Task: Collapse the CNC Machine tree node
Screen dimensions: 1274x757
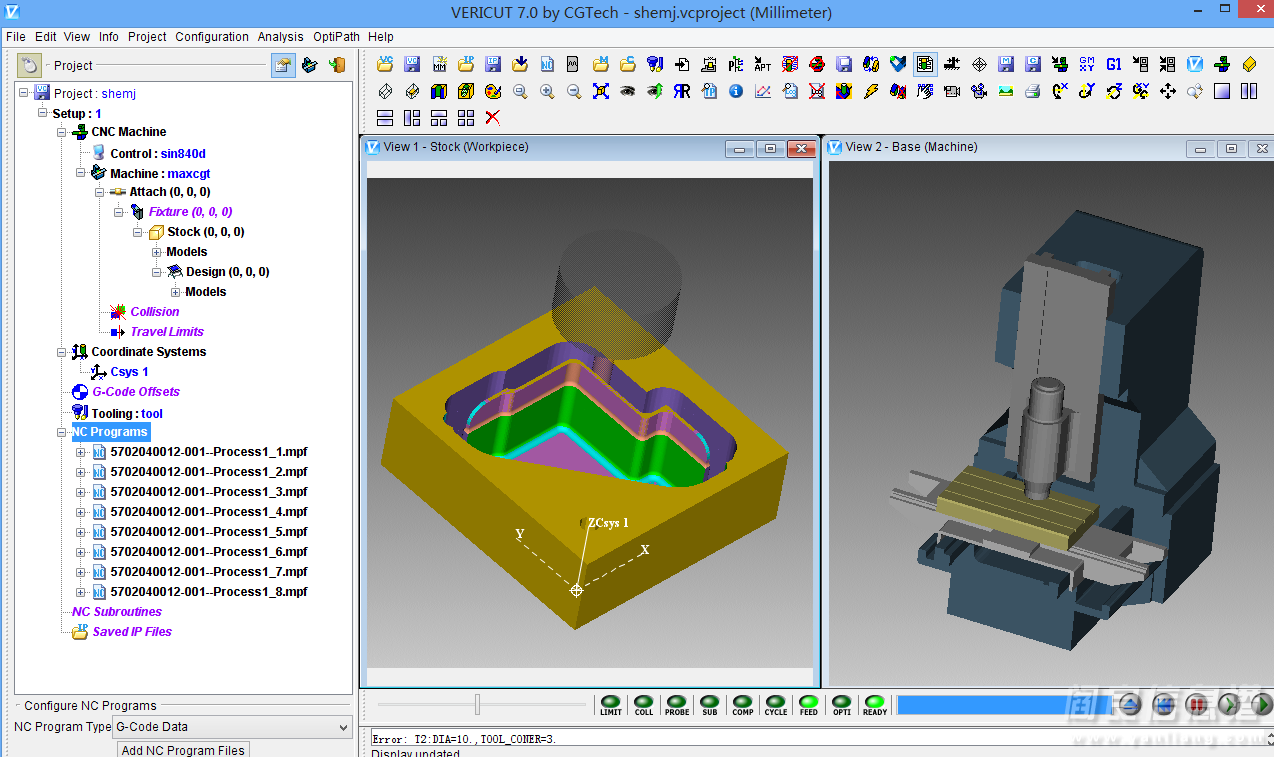Action: (x=62, y=132)
